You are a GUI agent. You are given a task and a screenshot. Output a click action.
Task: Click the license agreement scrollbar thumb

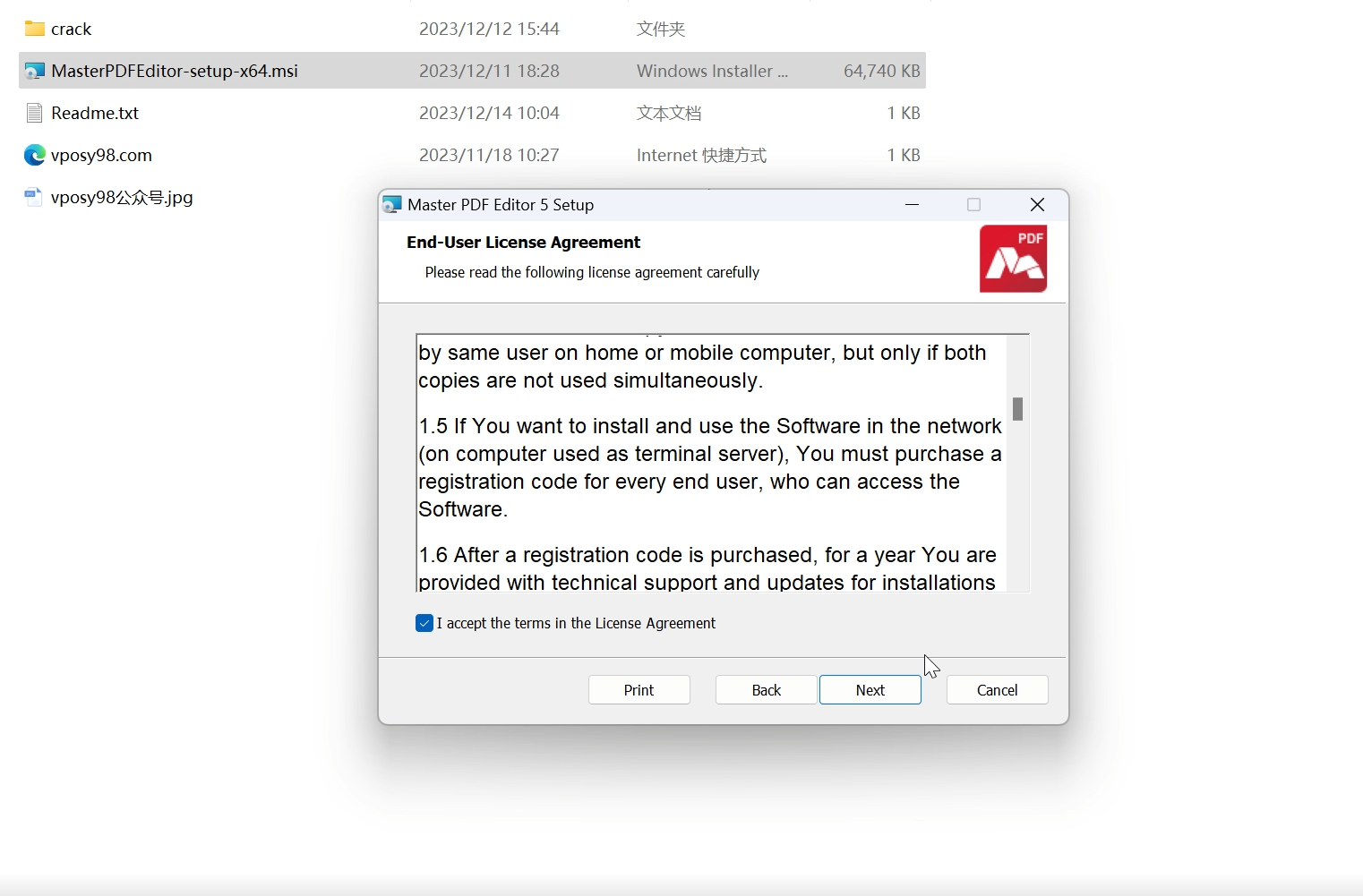1017,409
